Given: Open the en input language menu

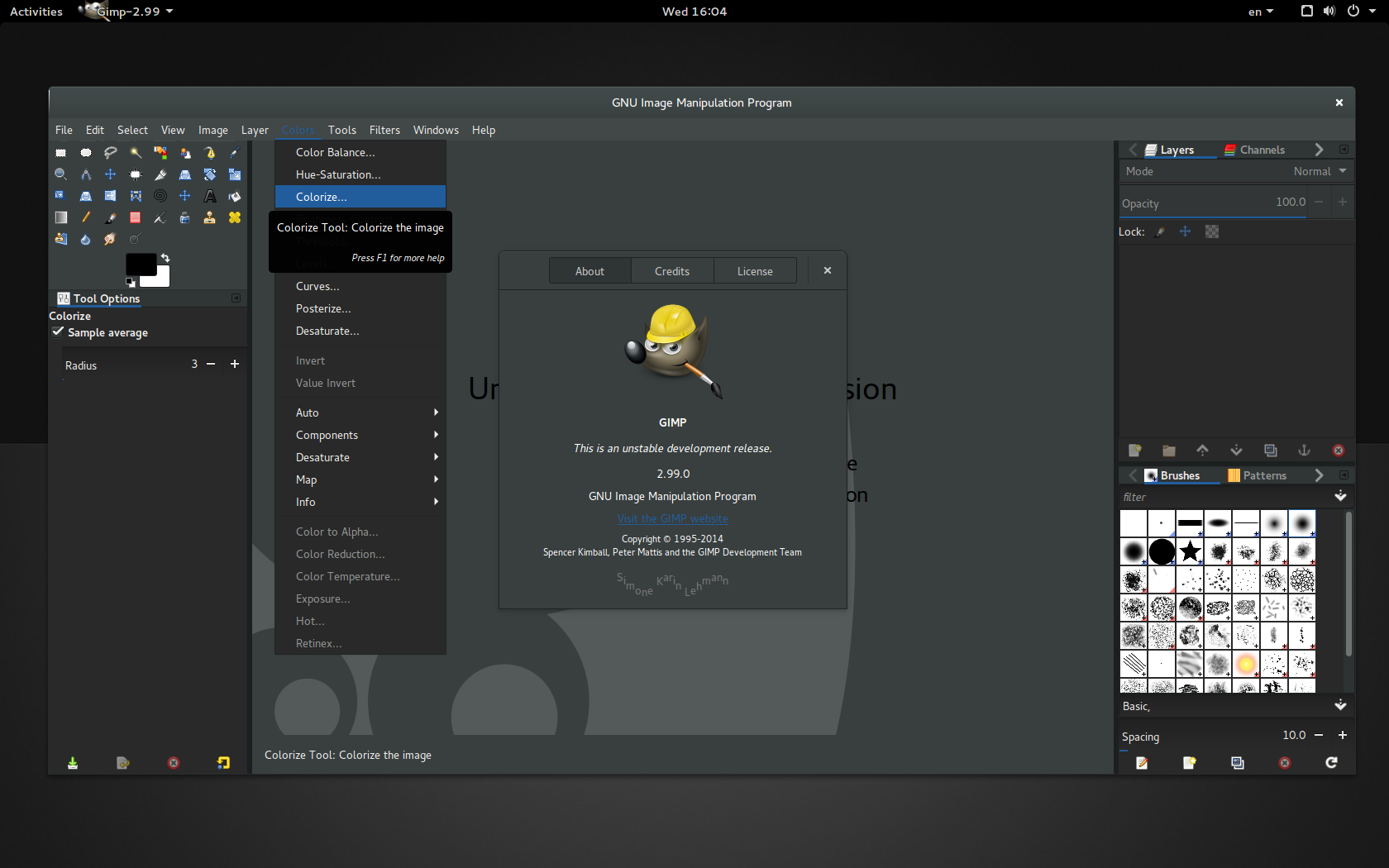Looking at the screenshot, I should pyautogui.click(x=1261, y=12).
